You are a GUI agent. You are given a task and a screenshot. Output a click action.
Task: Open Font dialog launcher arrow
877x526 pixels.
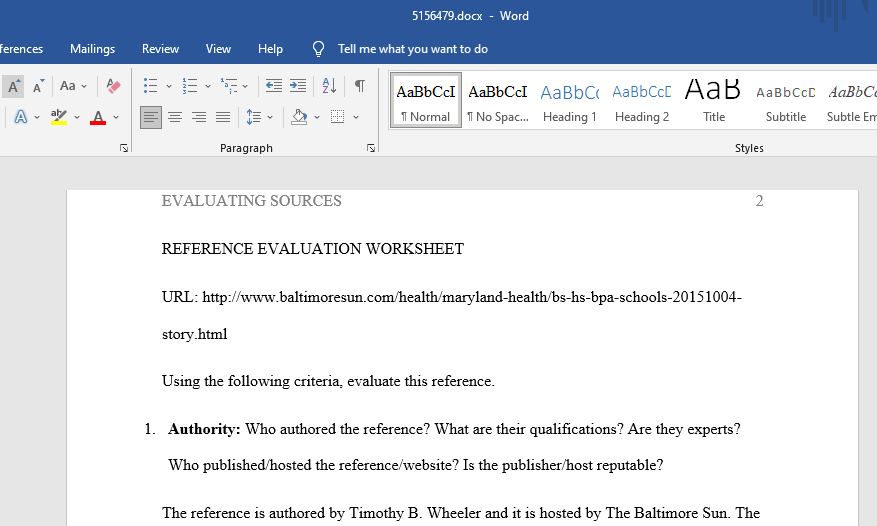[124, 148]
